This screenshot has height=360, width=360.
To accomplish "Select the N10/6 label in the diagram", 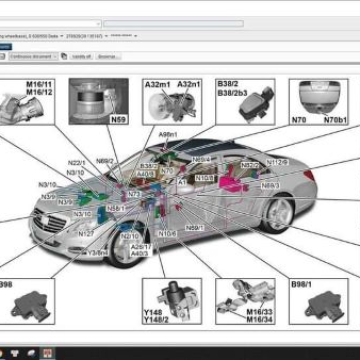I will [167, 234].
